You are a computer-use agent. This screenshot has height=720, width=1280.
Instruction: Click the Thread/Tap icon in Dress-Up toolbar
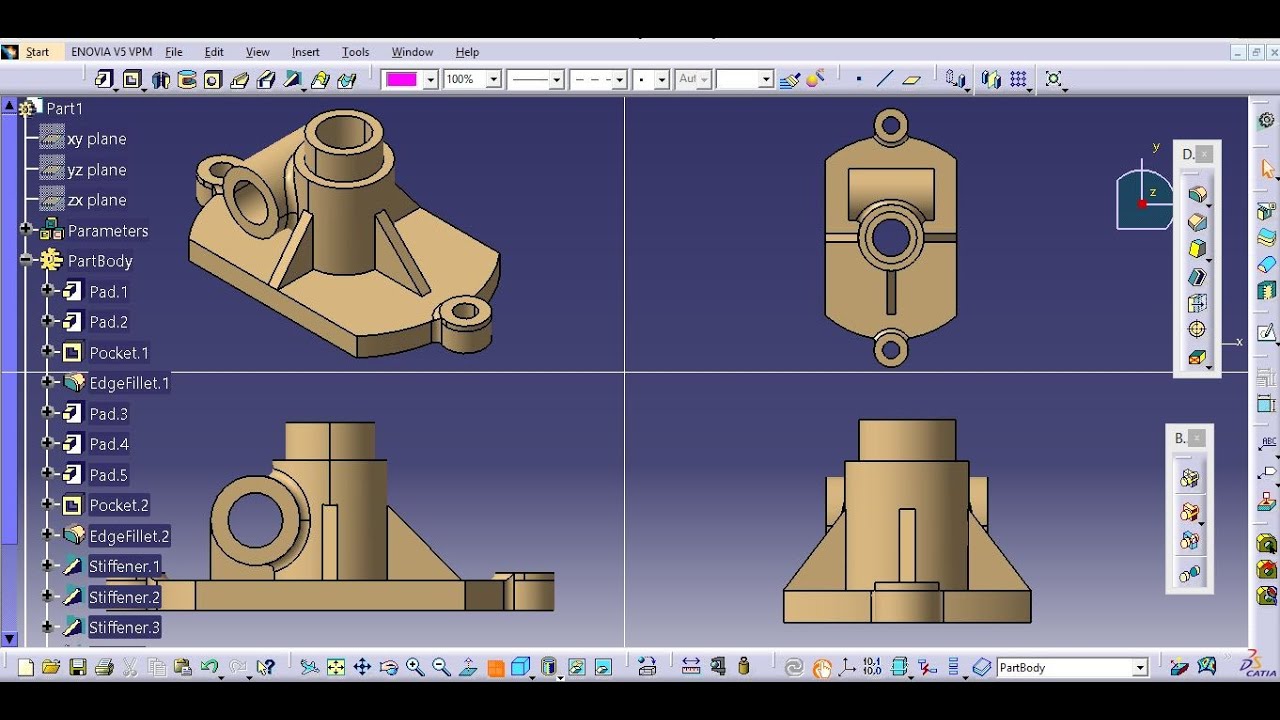(1197, 329)
